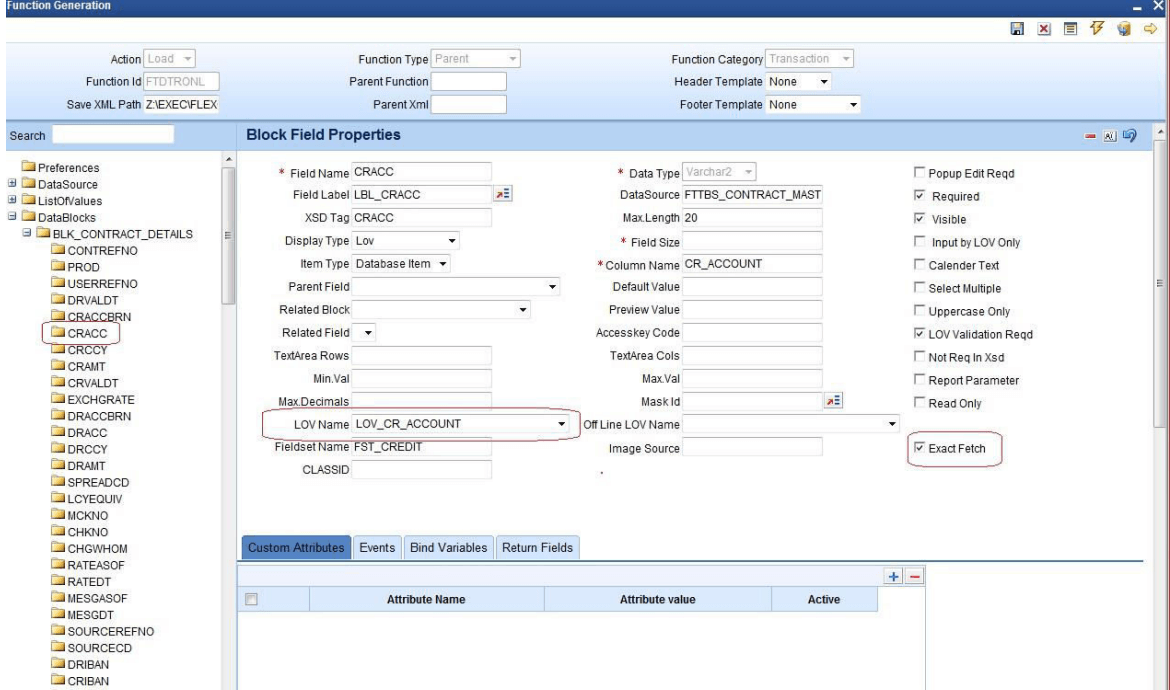Enable the Read Only checkbox
Image resolution: width=1170 pixels, height=690 pixels.
[x=919, y=402]
